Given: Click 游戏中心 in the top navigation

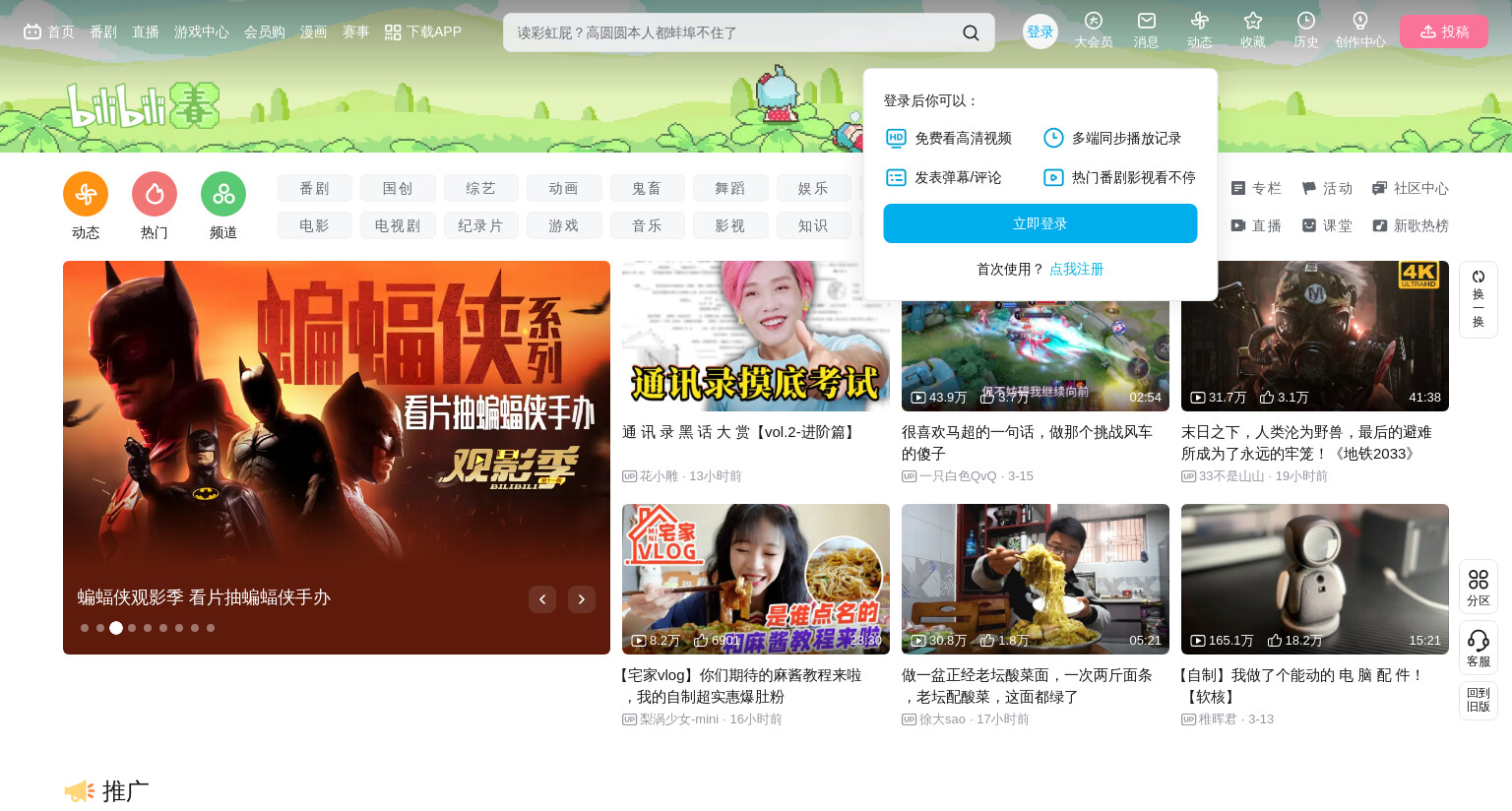Looking at the screenshot, I should tap(202, 31).
